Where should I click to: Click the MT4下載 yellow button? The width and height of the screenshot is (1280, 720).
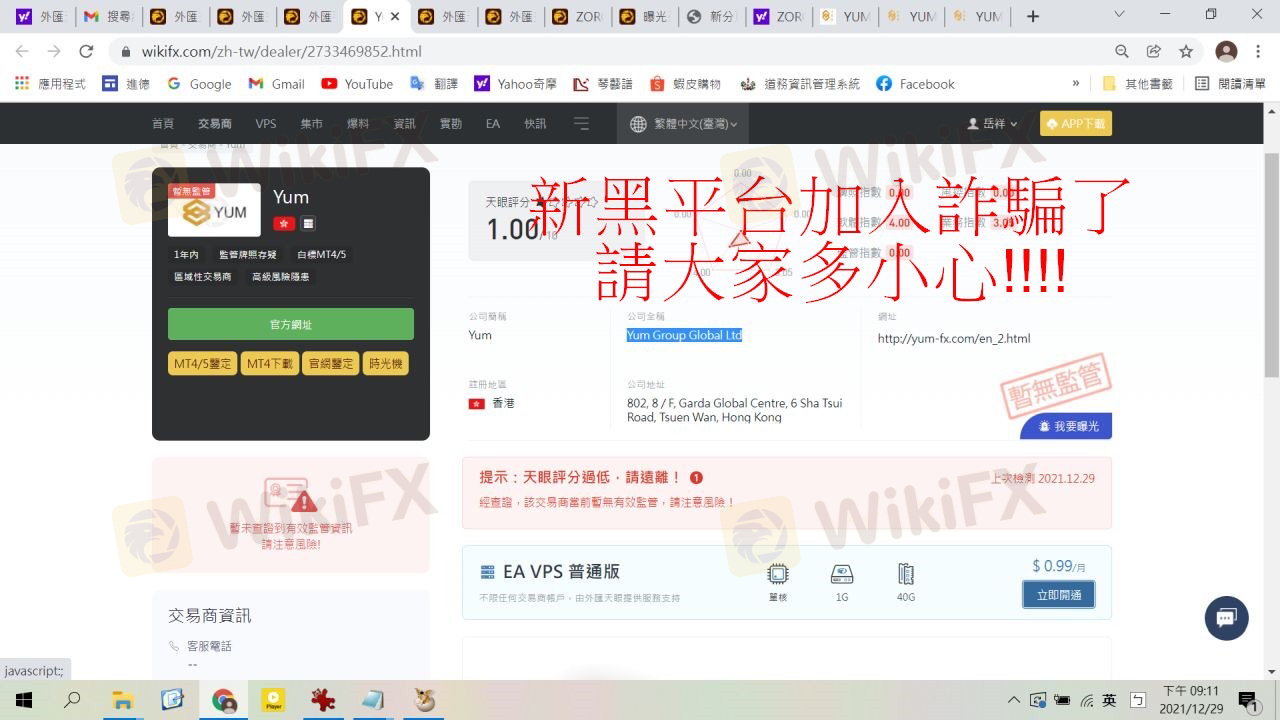[x=270, y=364]
